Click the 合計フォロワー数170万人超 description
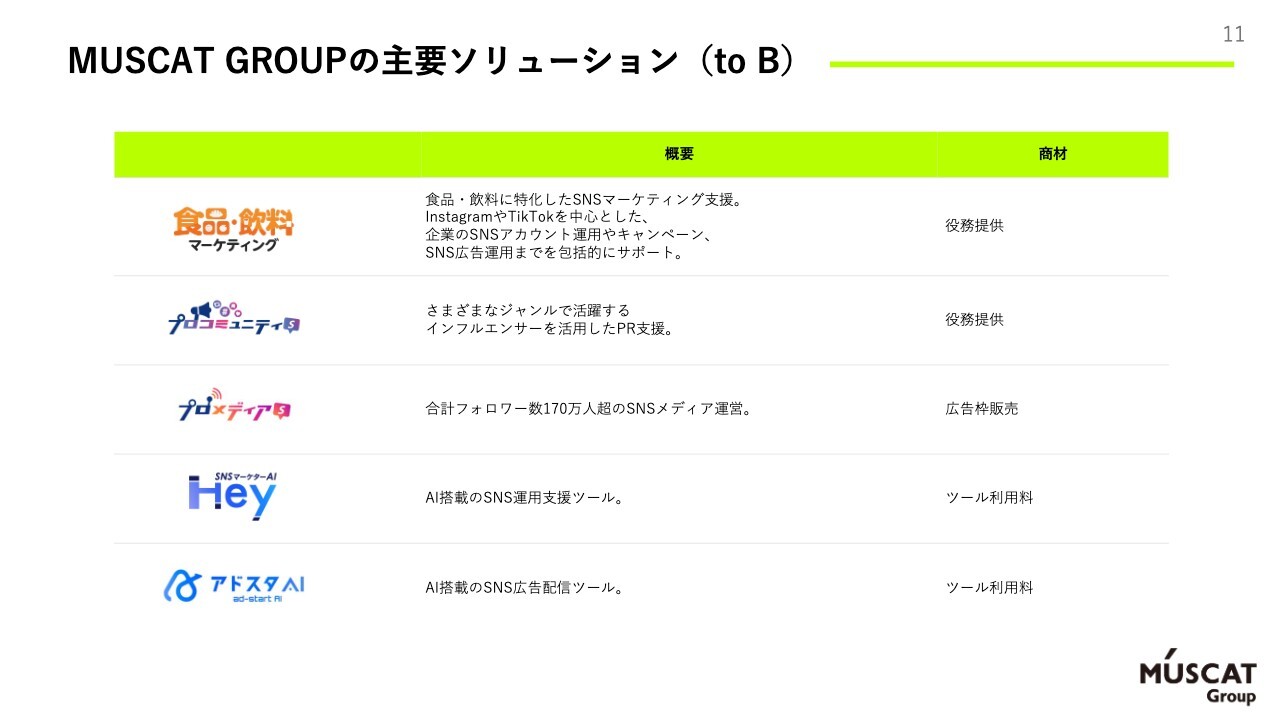Viewport: 1280px width, 720px height. [x=588, y=408]
